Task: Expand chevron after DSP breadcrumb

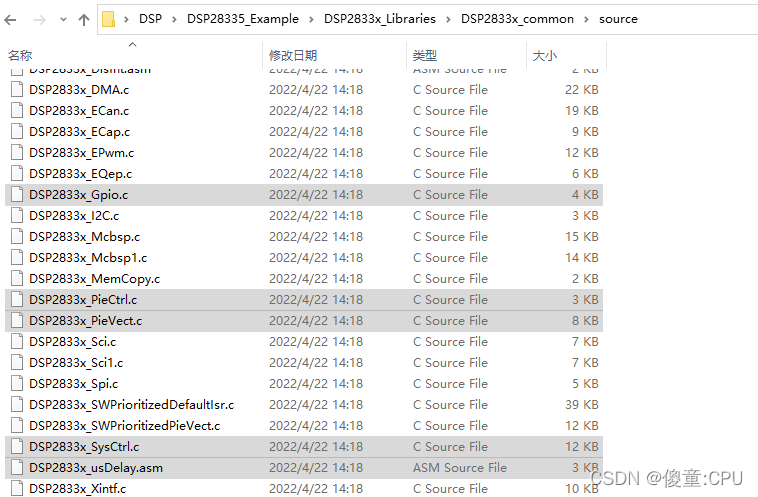Action: tap(175, 19)
